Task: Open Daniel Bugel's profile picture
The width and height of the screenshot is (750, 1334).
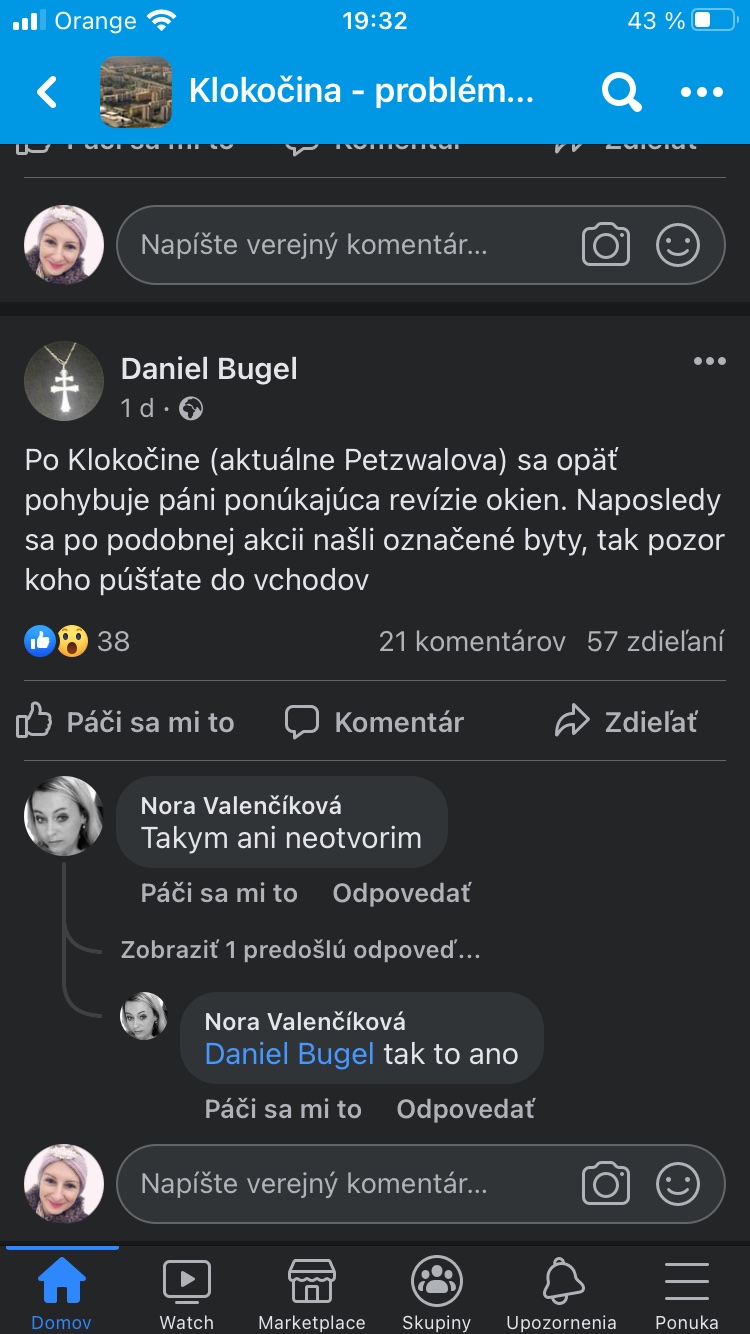Action: coord(64,381)
